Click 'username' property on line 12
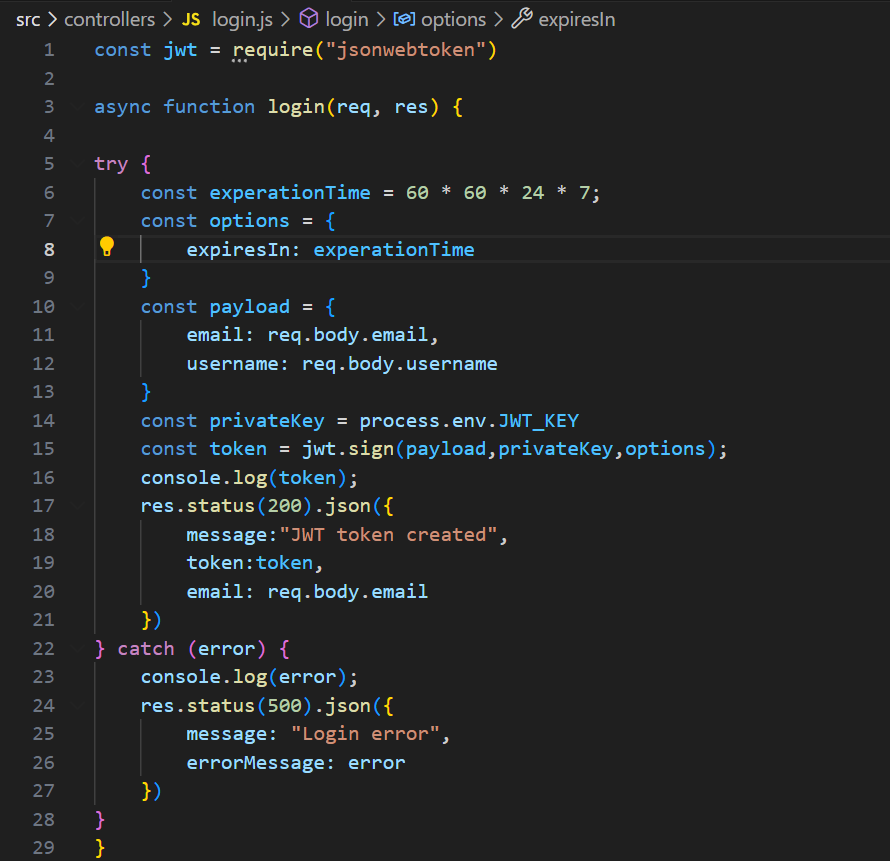The image size is (890, 861). tap(232, 364)
